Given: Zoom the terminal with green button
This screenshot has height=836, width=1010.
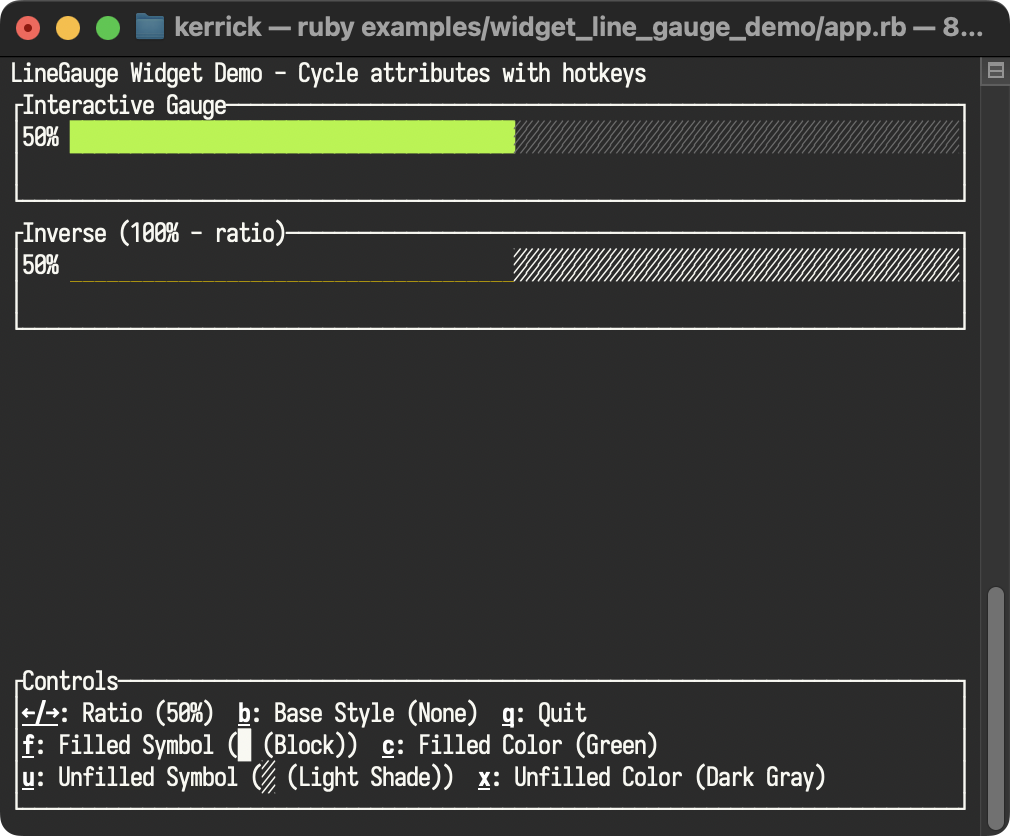Looking at the screenshot, I should pyautogui.click(x=108, y=28).
